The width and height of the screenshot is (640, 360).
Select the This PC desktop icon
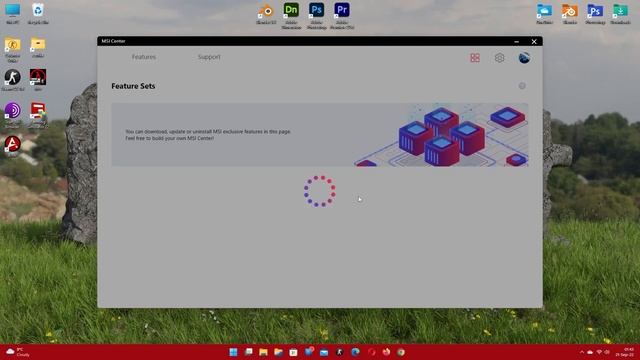click(x=13, y=13)
